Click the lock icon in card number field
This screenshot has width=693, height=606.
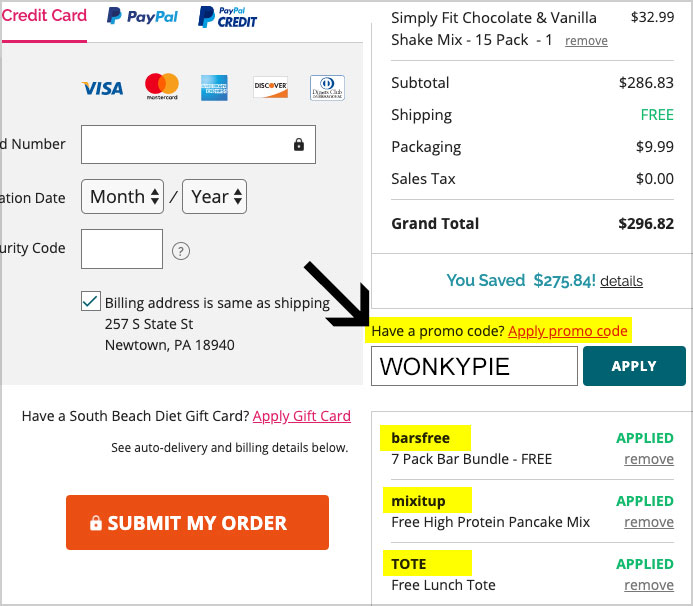point(299,144)
